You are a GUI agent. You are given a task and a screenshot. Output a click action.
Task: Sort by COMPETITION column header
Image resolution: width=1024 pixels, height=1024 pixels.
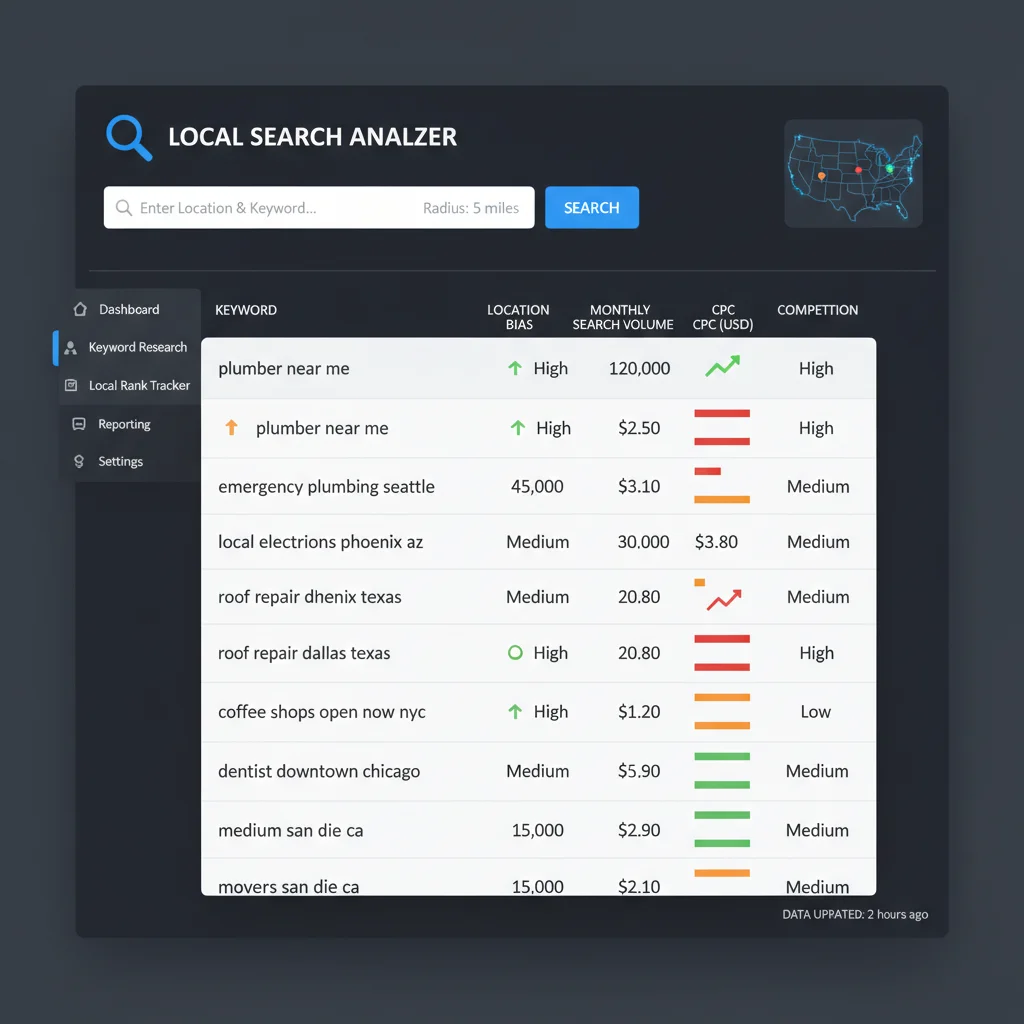click(817, 310)
